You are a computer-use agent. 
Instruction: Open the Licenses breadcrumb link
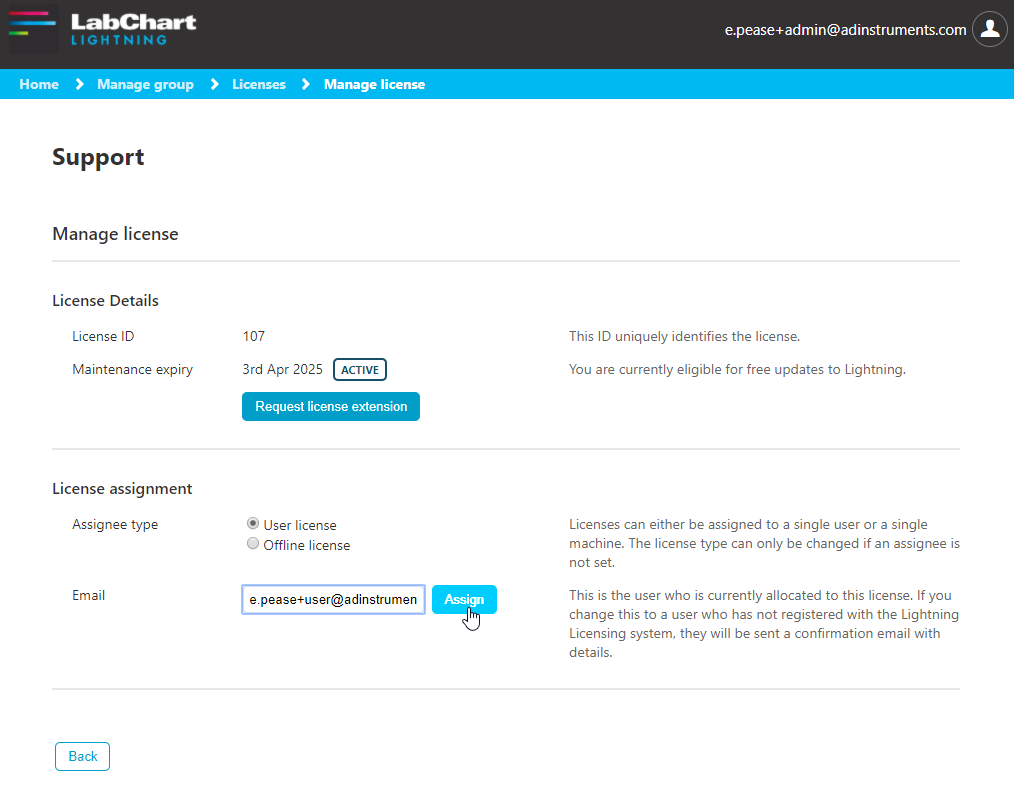[259, 84]
